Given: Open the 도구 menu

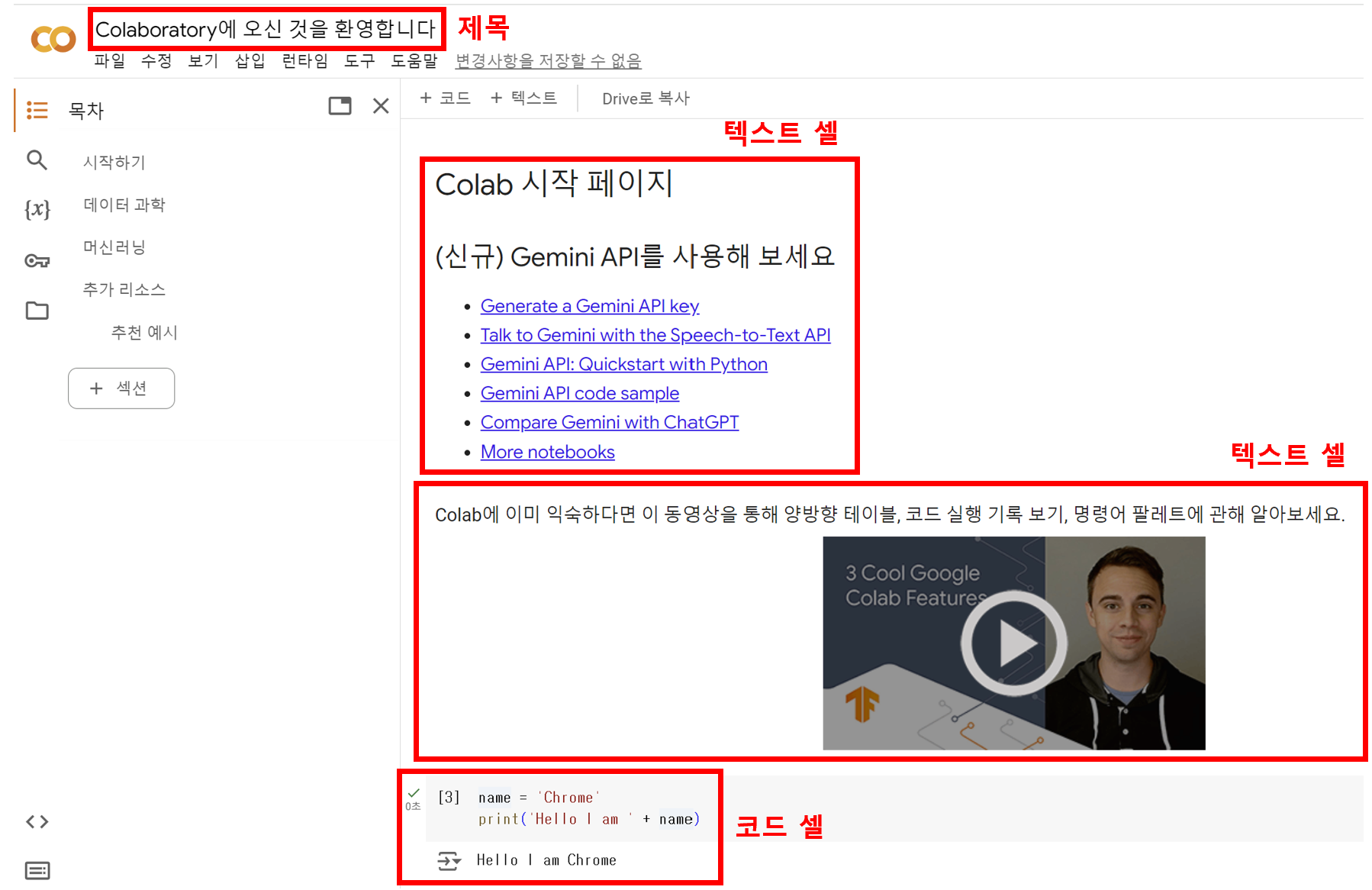Looking at the screenshot, I should coord(359,61).
